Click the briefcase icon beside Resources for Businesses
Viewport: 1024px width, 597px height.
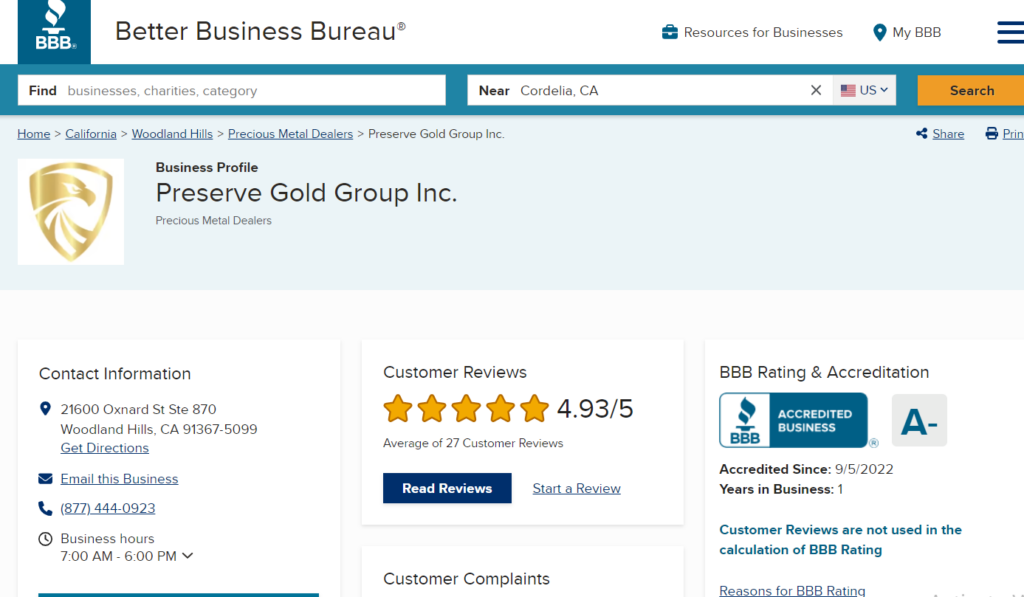tap(669, 32)
